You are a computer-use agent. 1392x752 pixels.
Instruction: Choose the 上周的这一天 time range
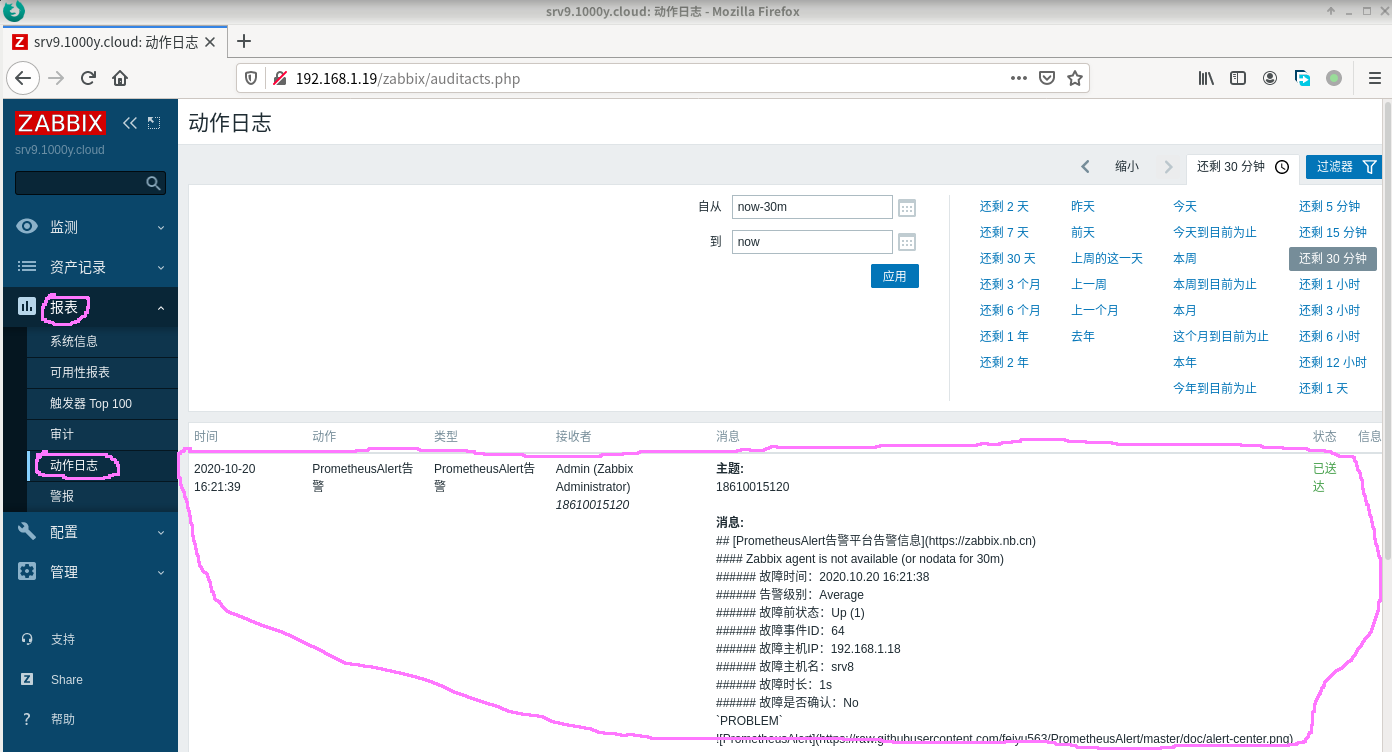(x=1107, y=258)
